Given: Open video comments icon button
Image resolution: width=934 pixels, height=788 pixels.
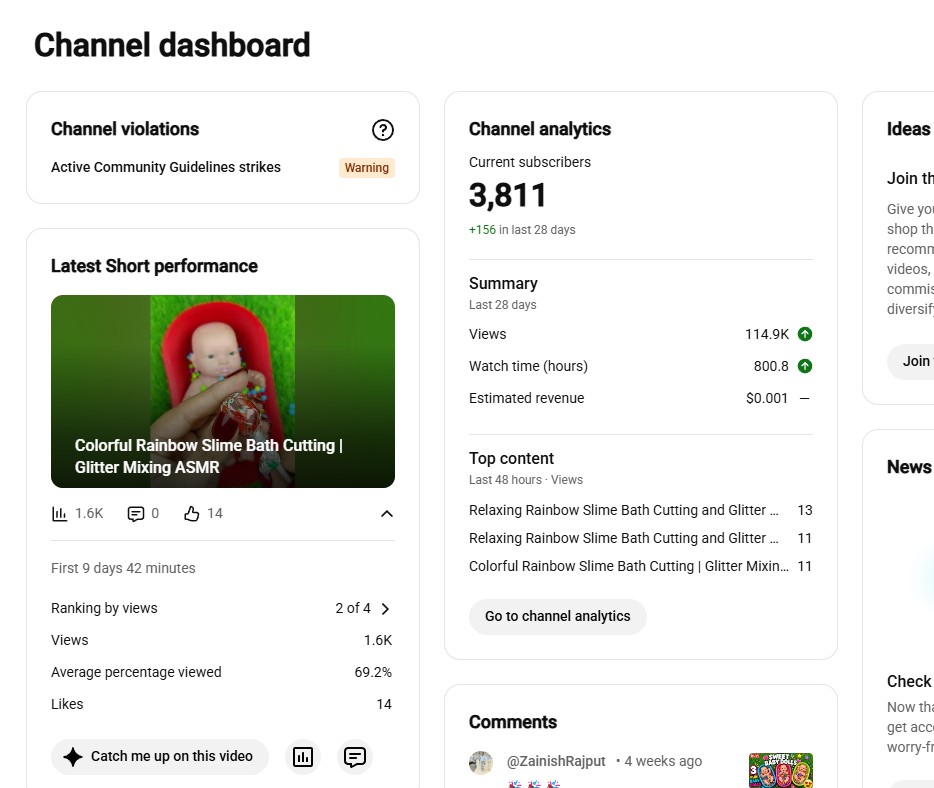Looking at the screenshot, I should pyautogui.click(x=354, y=757).
